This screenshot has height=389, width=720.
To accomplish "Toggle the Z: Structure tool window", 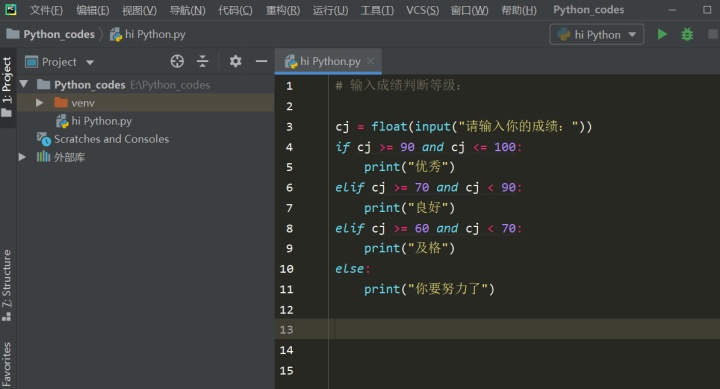I will [7, 285].
